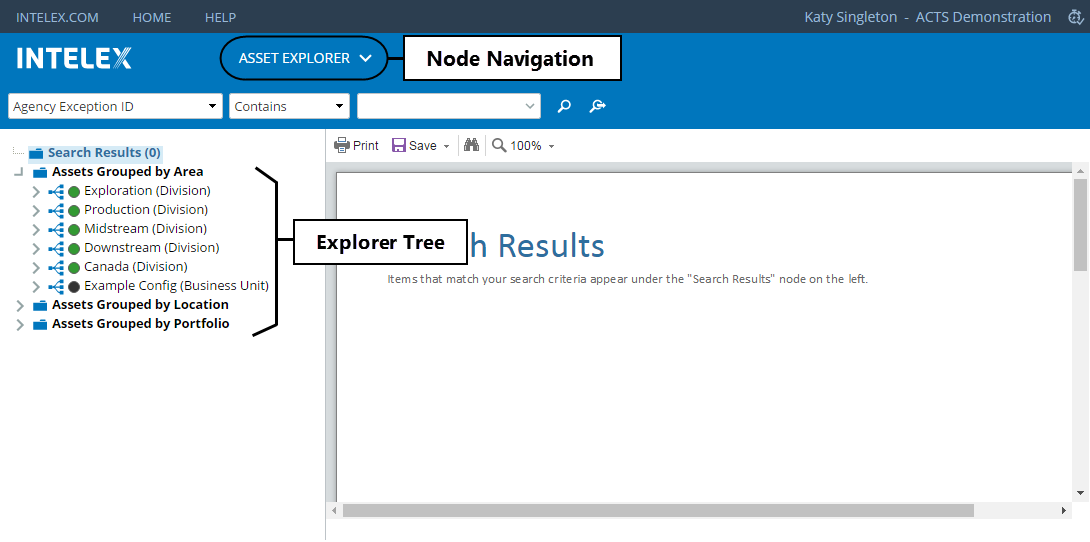
Task: Click the search magnifier icon
Action: [x=564, y=106]
